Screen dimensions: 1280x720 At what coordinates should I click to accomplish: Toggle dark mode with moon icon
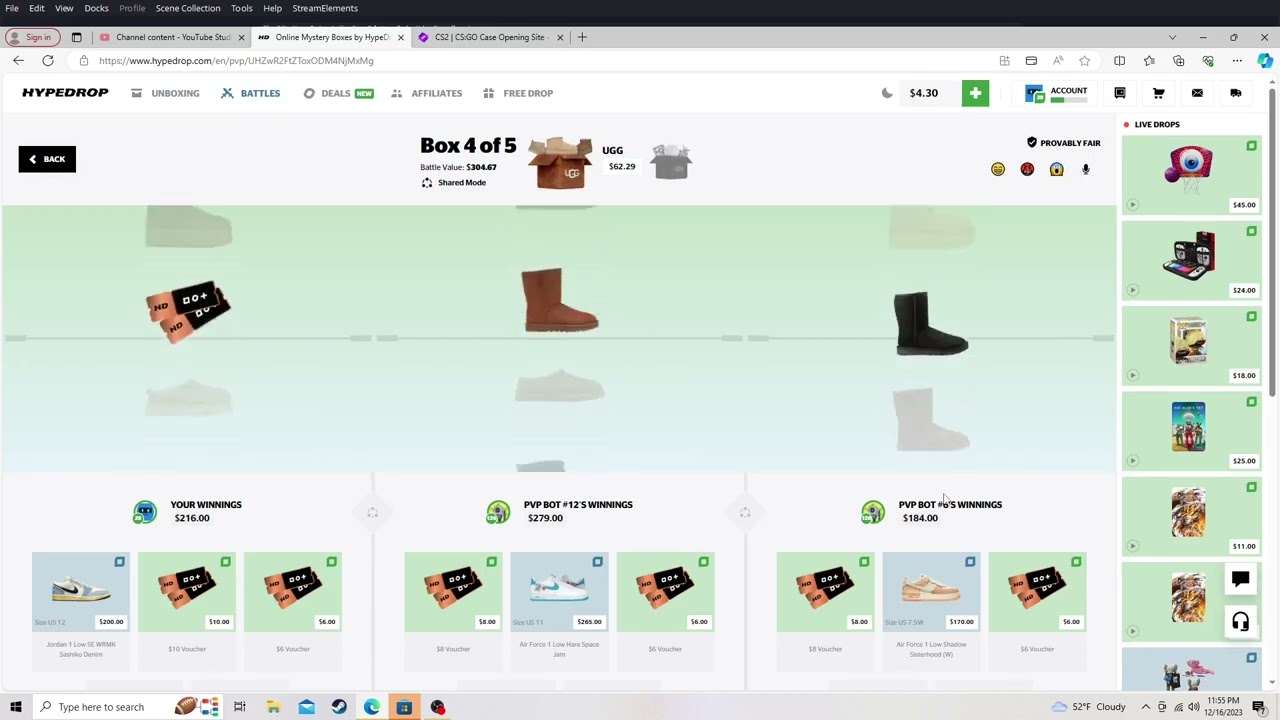point(887,93)
